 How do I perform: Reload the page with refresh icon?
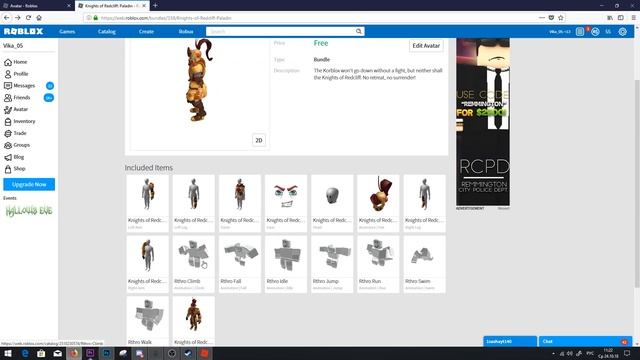point(28,18)
